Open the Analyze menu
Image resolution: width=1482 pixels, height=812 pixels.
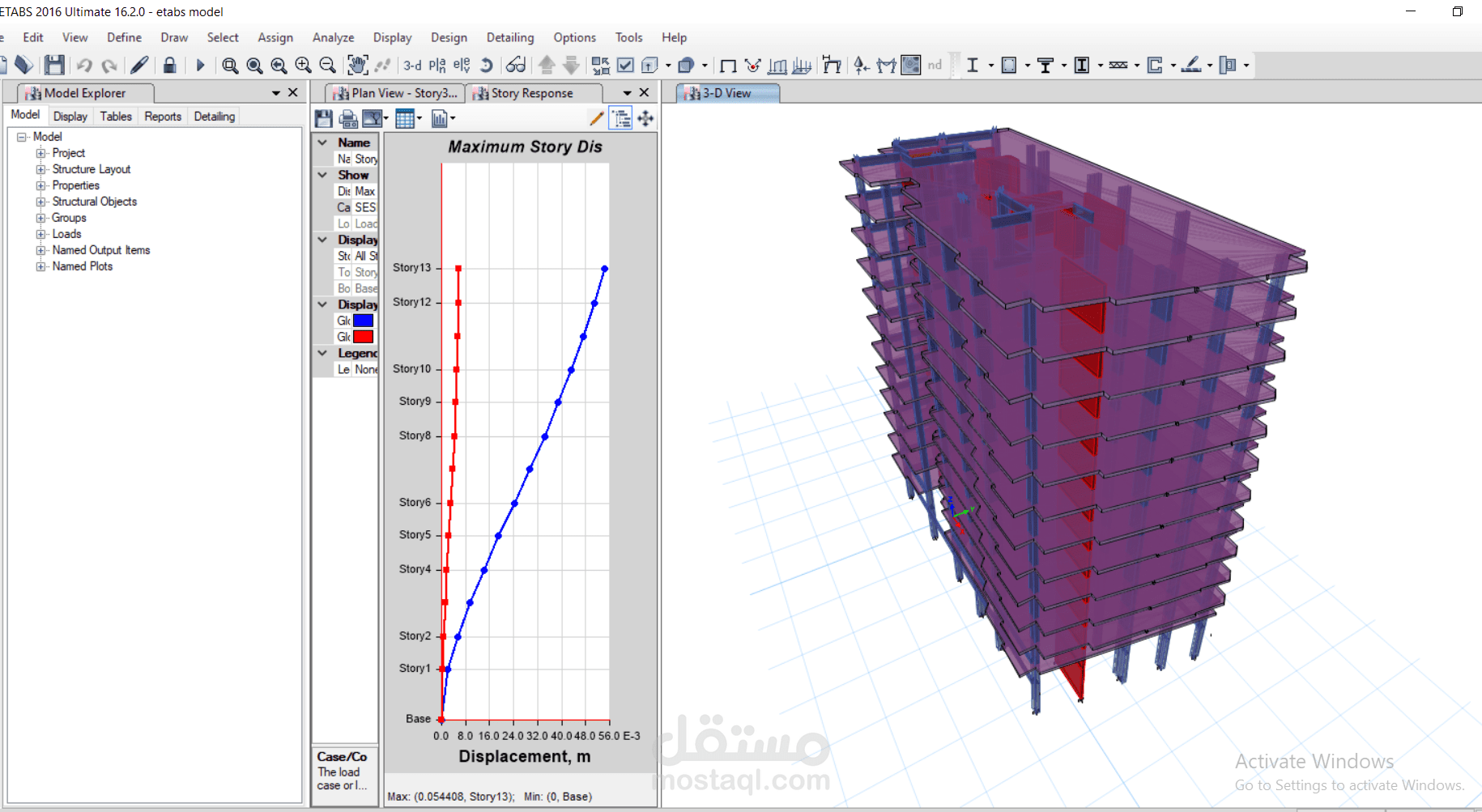pyautogui.click(x=334, y=37)
